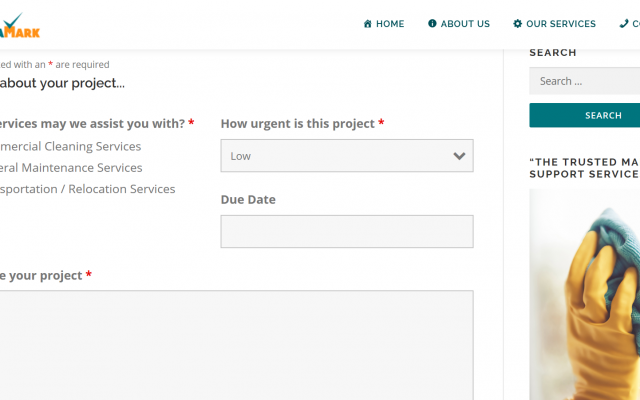This screenshot has width=640, height=400.
Task: Click the Search text input in sidebar
Action: tap(584, 81)
